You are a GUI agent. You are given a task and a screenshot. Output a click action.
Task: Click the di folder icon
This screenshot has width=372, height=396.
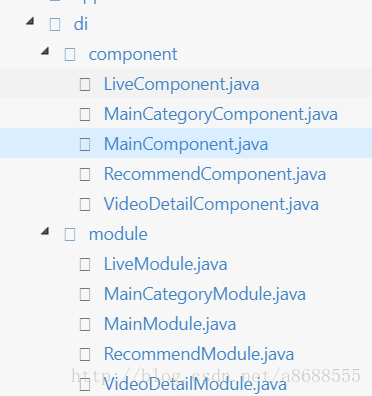coord(55,25)
